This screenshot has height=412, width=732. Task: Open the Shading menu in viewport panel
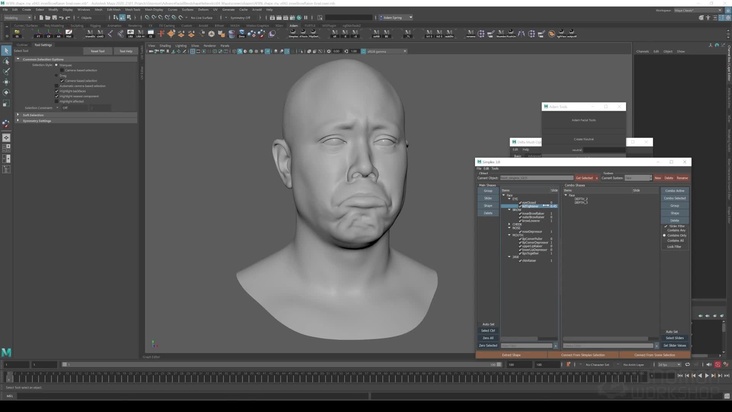coord(165,46)
